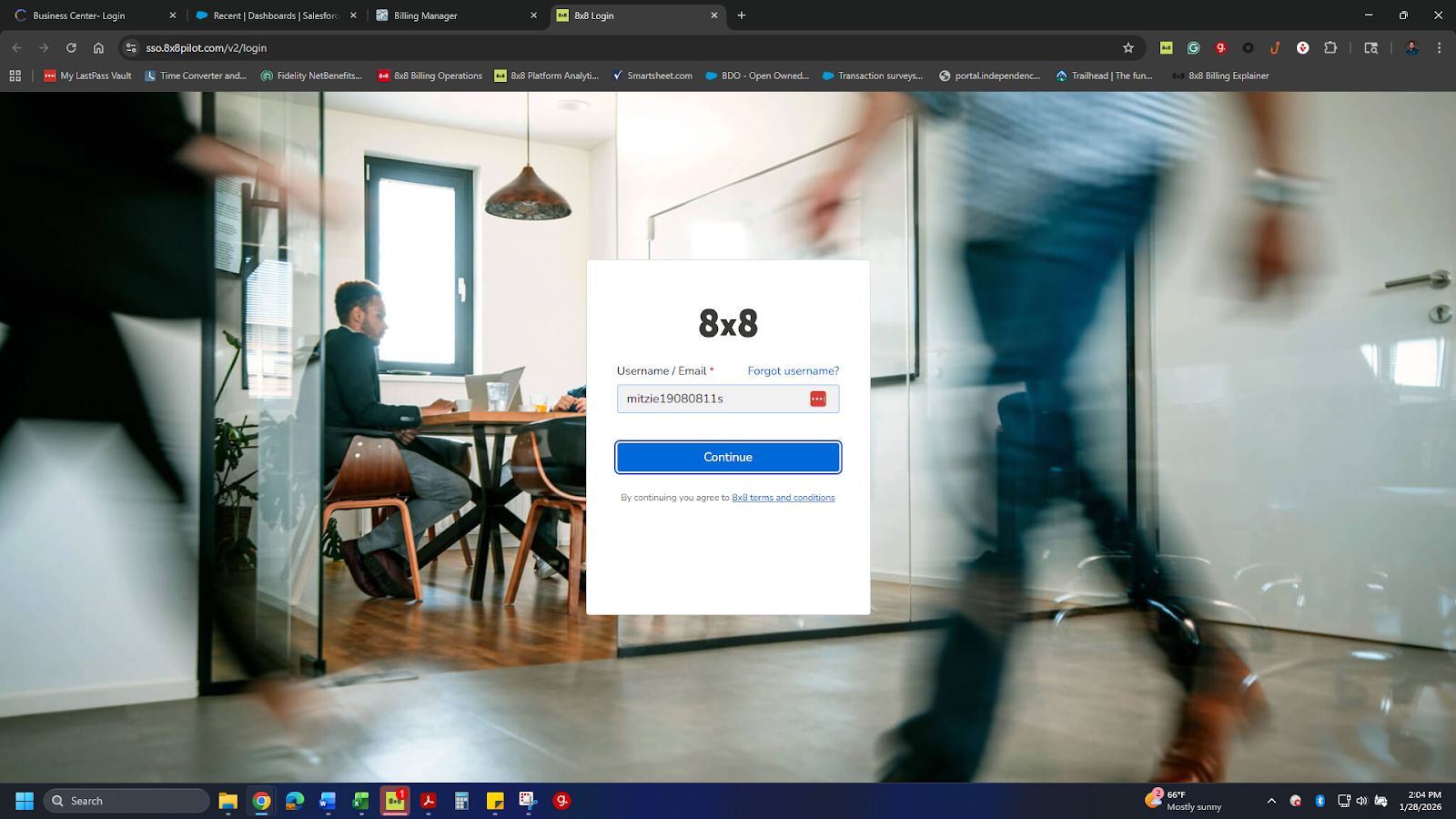Click the dark gear-shaped extension icon
1456x819 pixels.
(x=1249, y=47)
